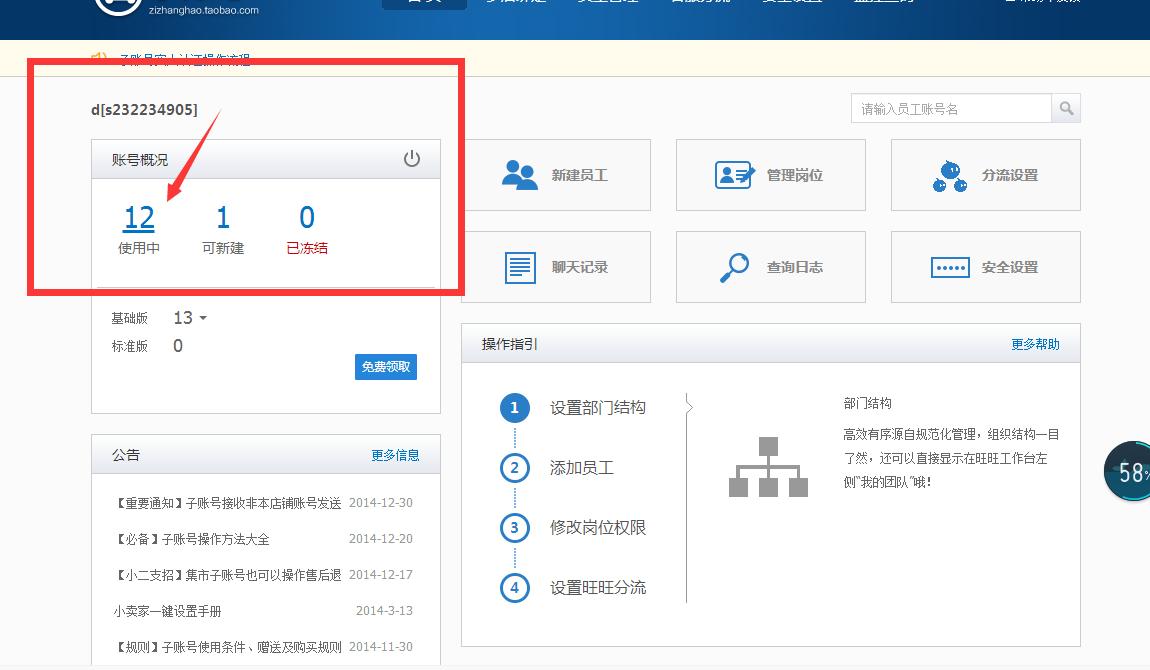
Task: Select the 分流设置 (Routing Settings) icon
Action: coord(948,174)
